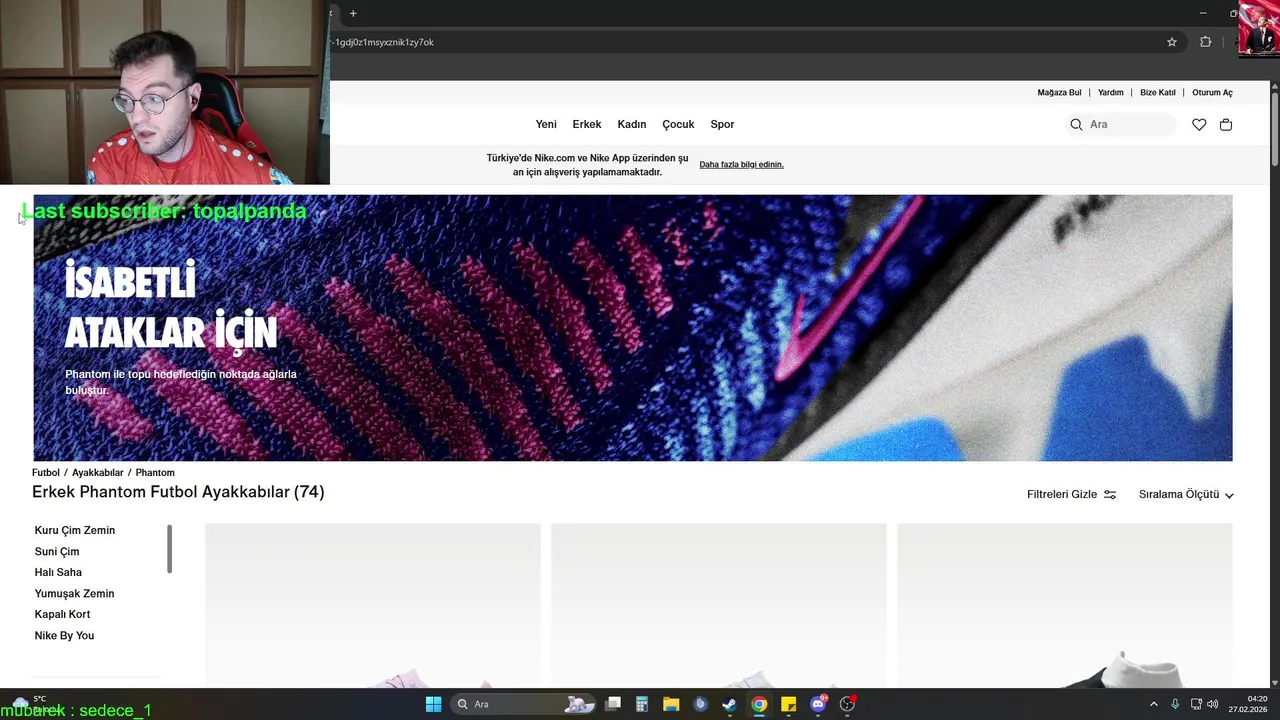Open Steam from the taskbar
The image size is (1280, 720).
click(x=730, y=704)
